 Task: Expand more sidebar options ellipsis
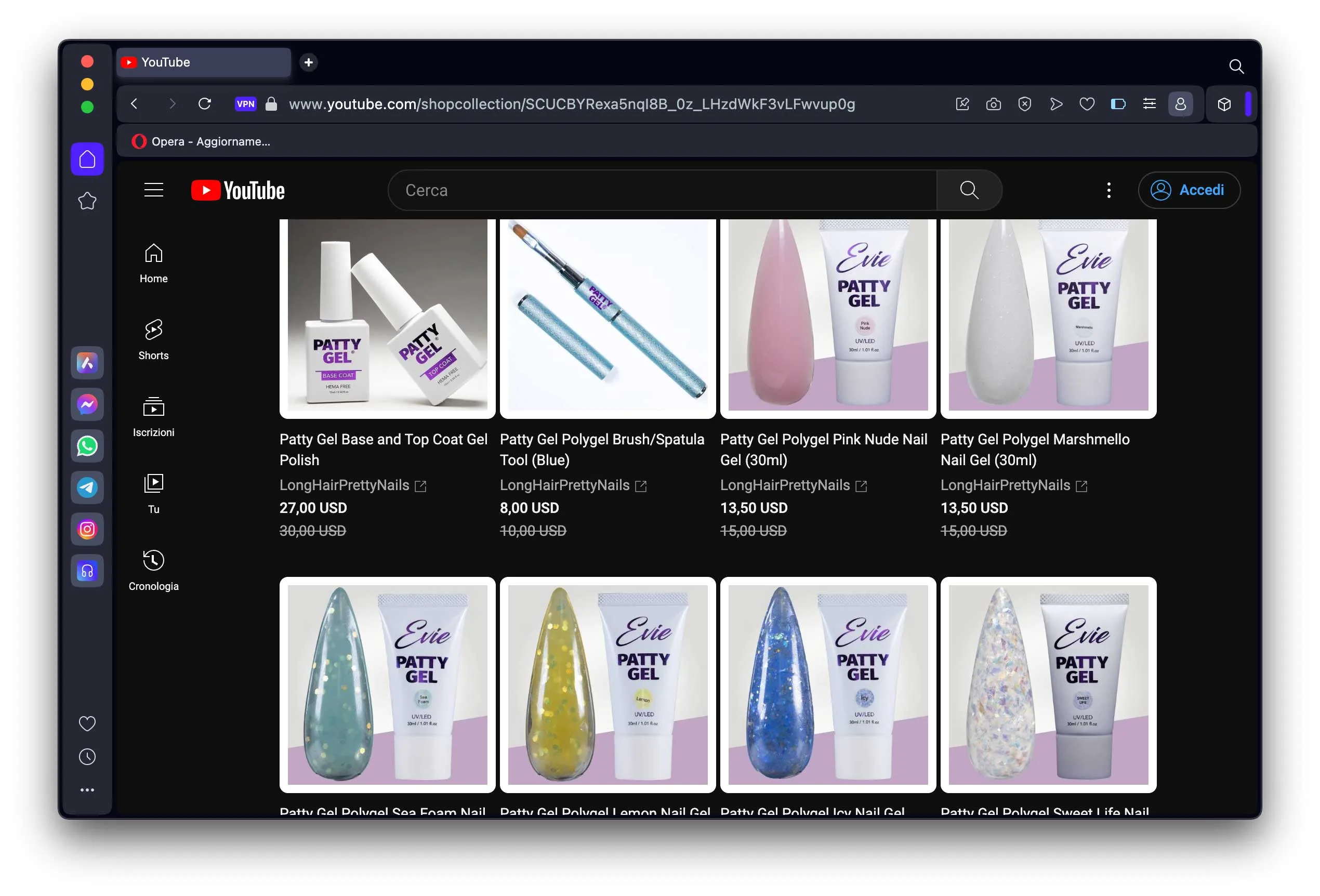point(87,790)
